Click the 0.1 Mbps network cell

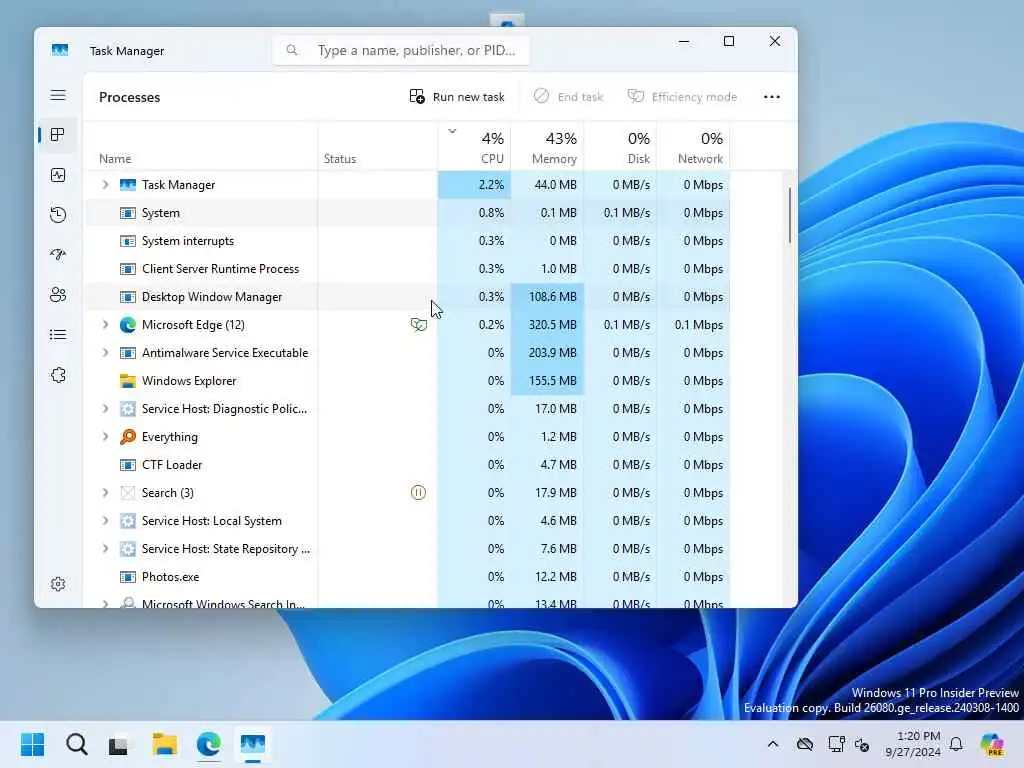694,325
